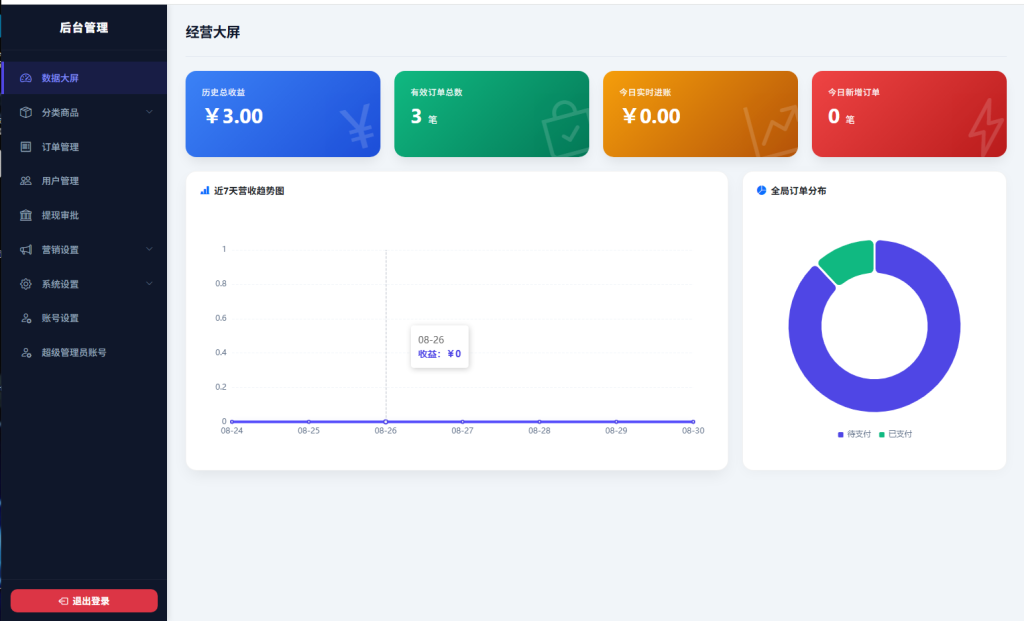Click the 后台管理 sidebar title
Viewport: 1024px width, 621px height.
pos(84,27)
